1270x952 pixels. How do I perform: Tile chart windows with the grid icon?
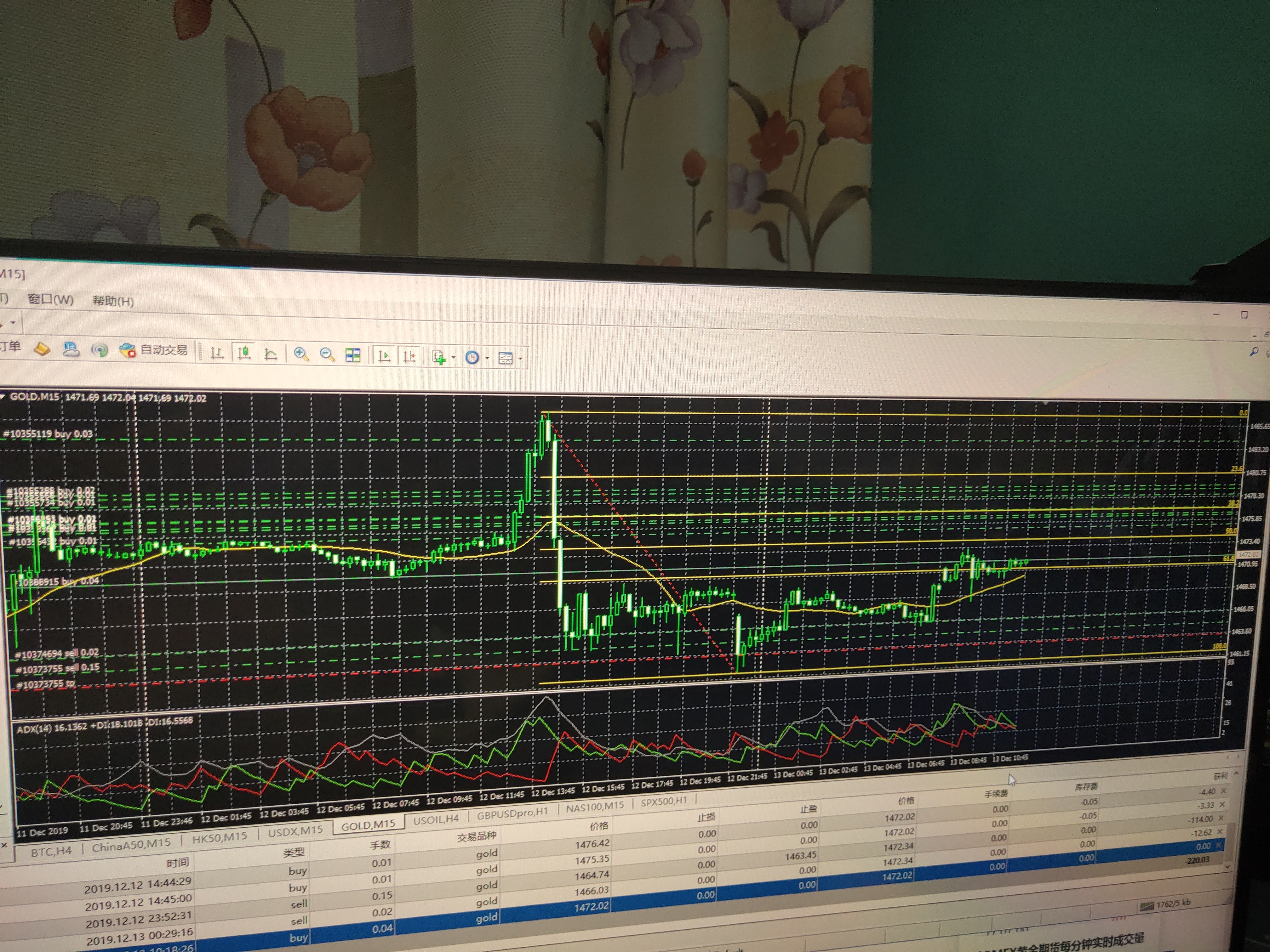(352, 355)
